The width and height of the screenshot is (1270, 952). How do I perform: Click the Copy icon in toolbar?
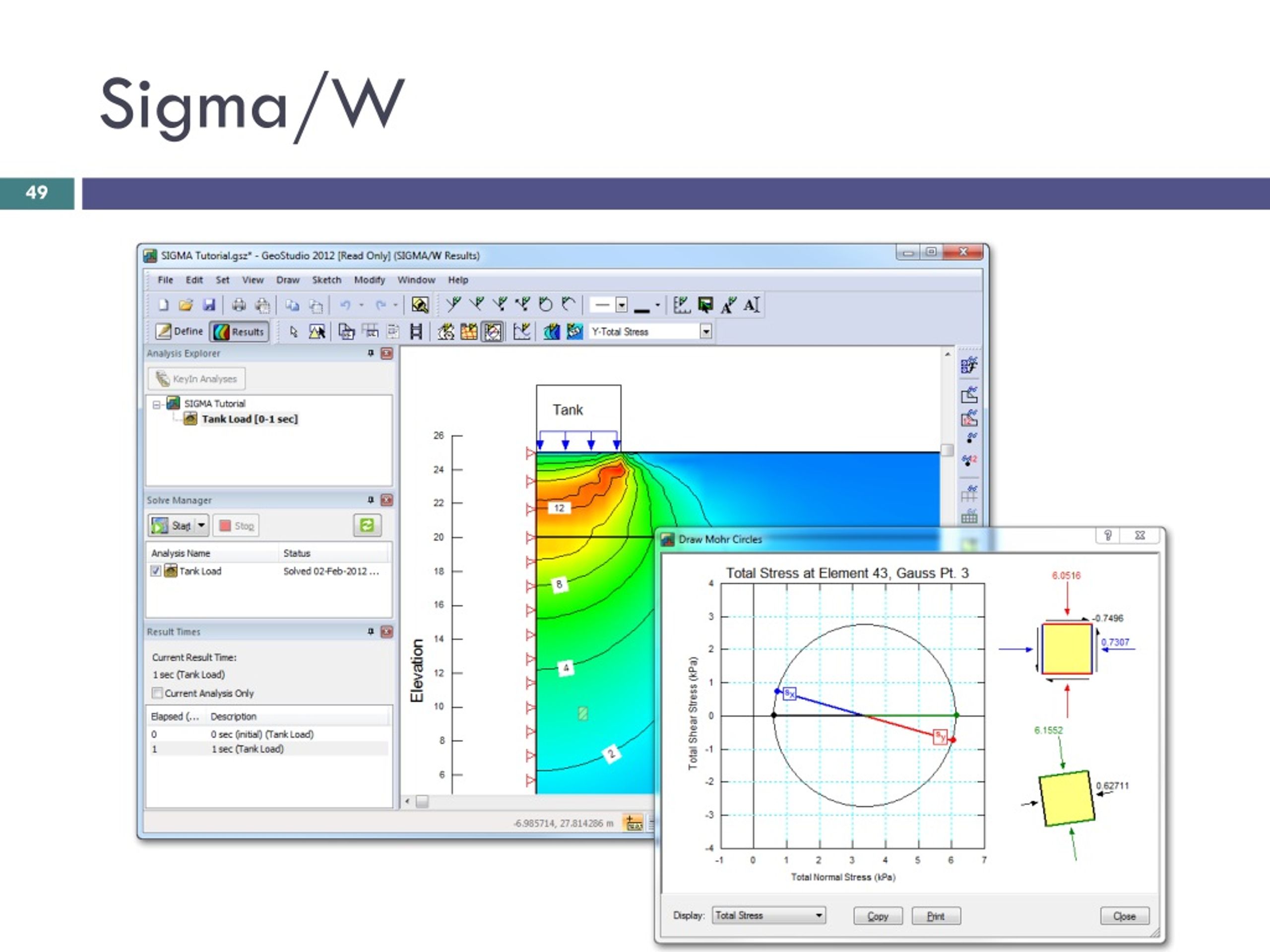click(x=292, y=305)
